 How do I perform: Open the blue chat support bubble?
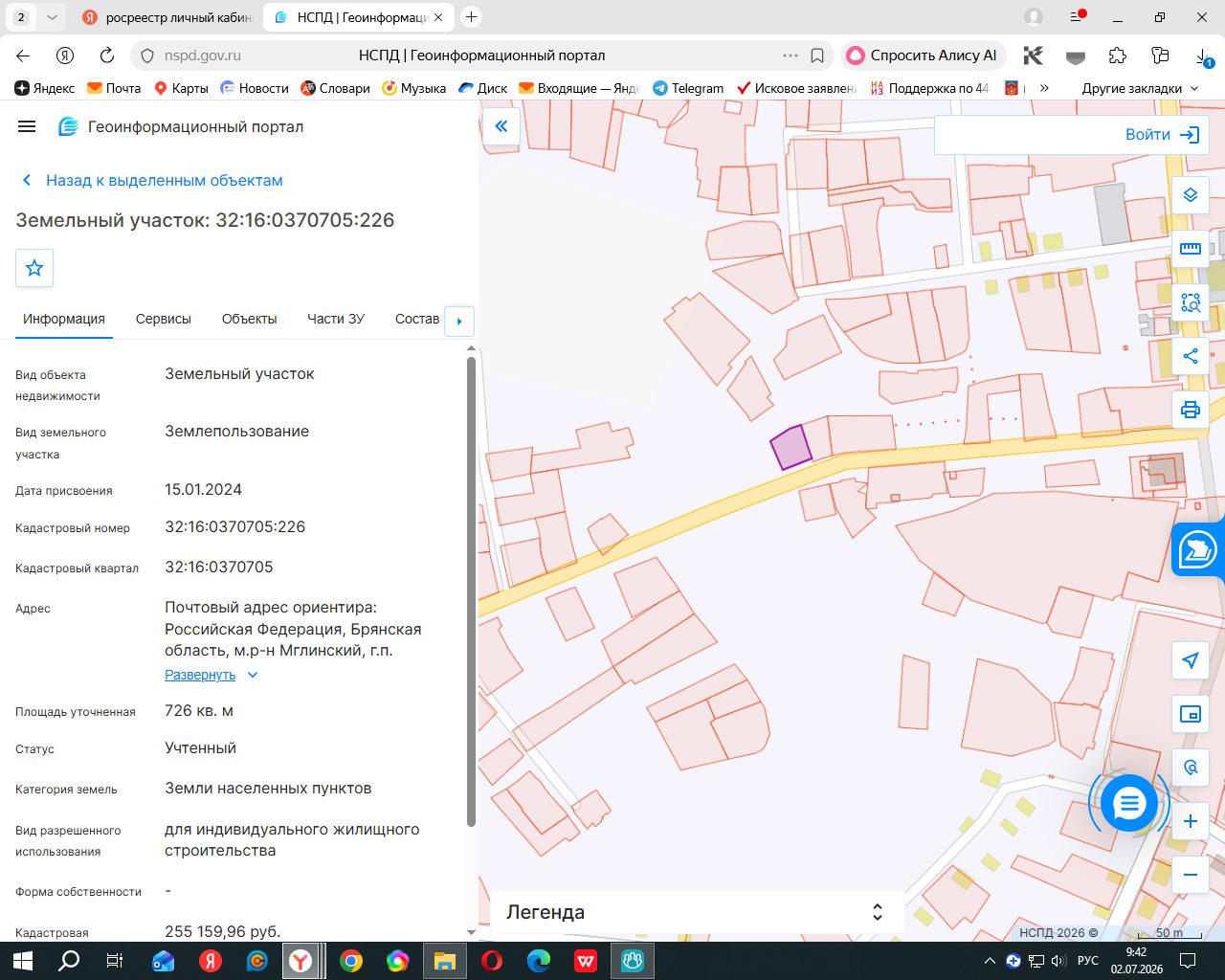coord(1129,804)
